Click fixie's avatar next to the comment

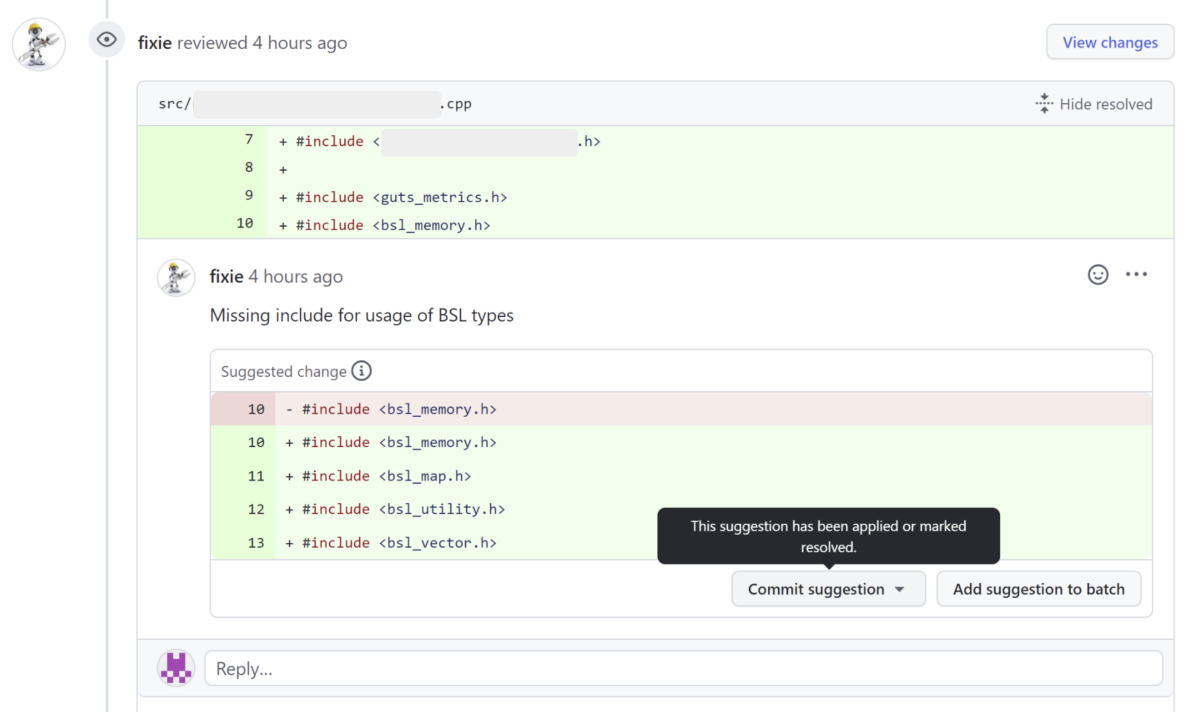point(176,277)
